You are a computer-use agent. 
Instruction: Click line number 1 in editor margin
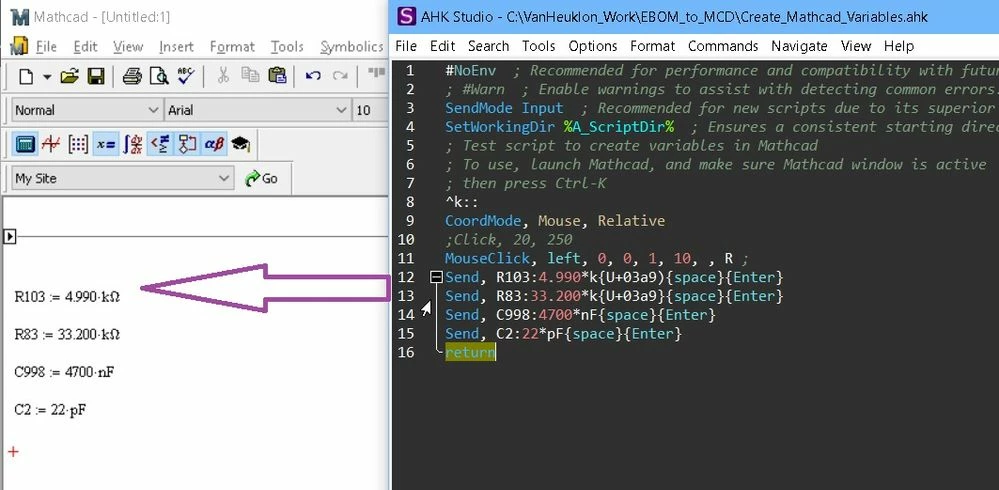(x=410, y=71)
